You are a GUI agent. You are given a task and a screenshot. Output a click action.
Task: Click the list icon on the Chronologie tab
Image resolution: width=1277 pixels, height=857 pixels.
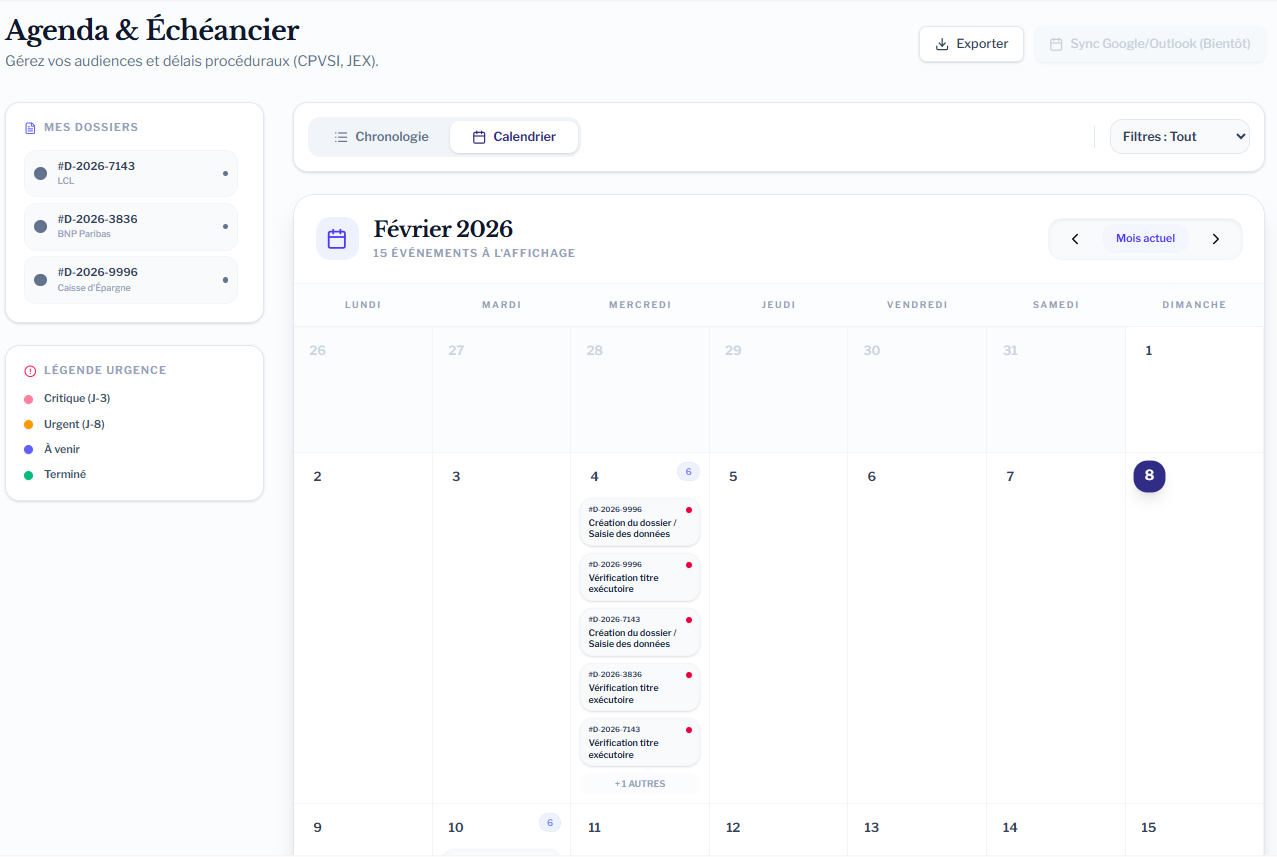point(339,136)
